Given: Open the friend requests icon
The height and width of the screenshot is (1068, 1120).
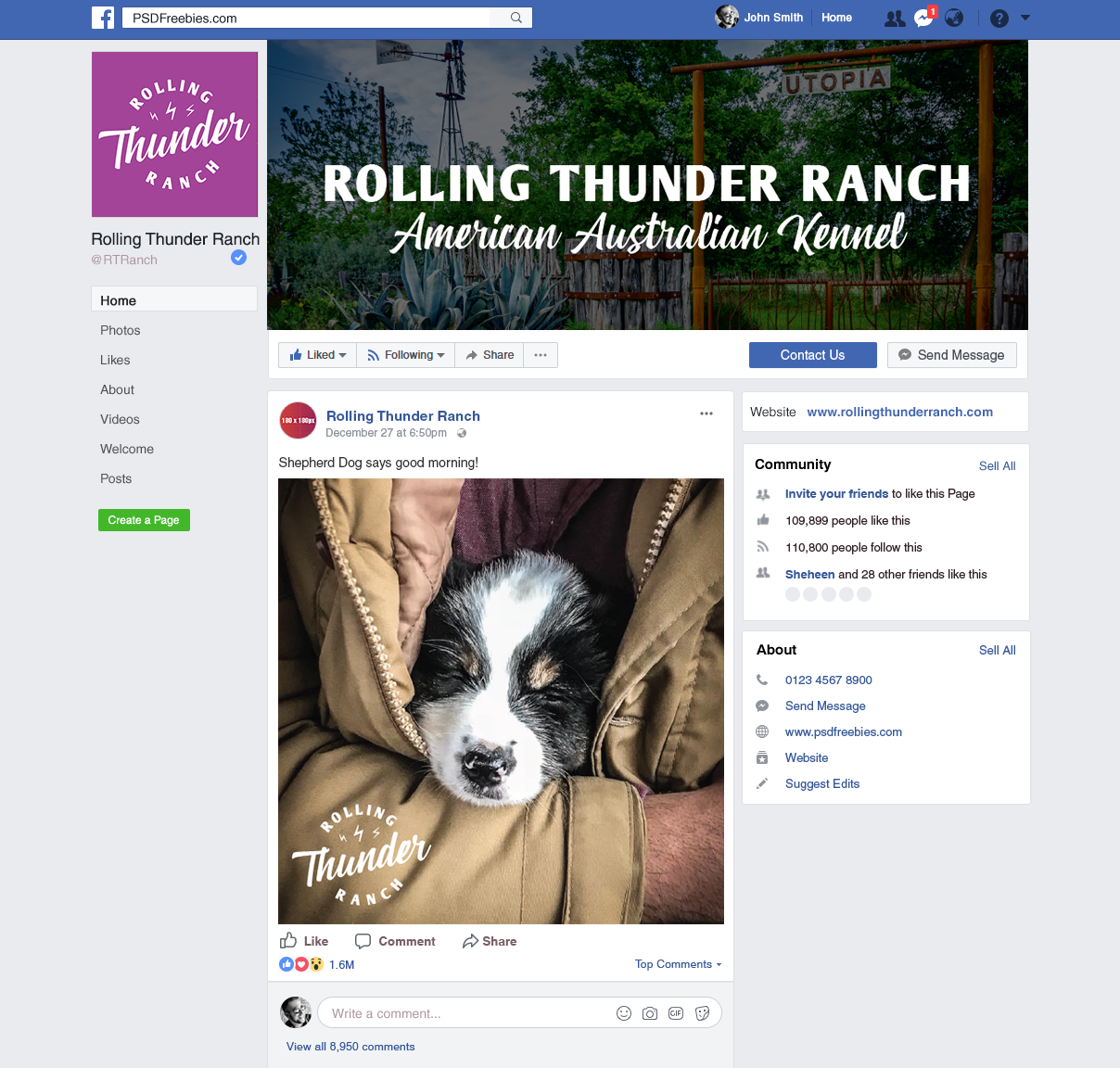Looking at the screenshot, I should [895, 18].
